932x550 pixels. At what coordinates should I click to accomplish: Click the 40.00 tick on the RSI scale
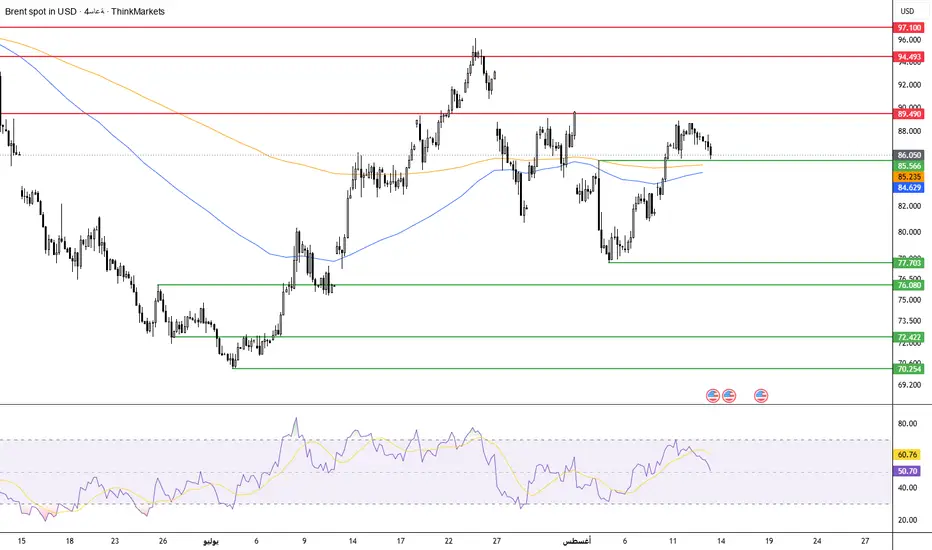pos(907,488)
